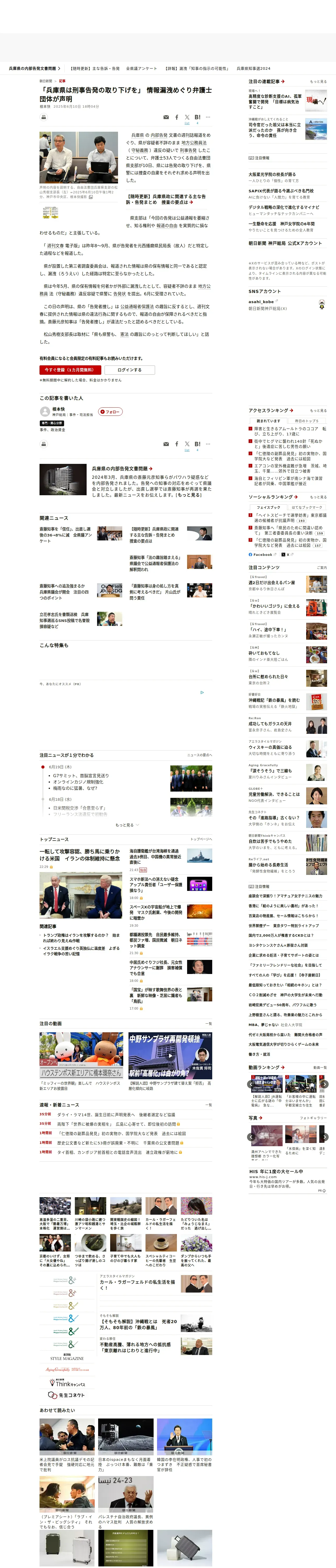Open the three-dot menu below the author profile

[208, 444]
